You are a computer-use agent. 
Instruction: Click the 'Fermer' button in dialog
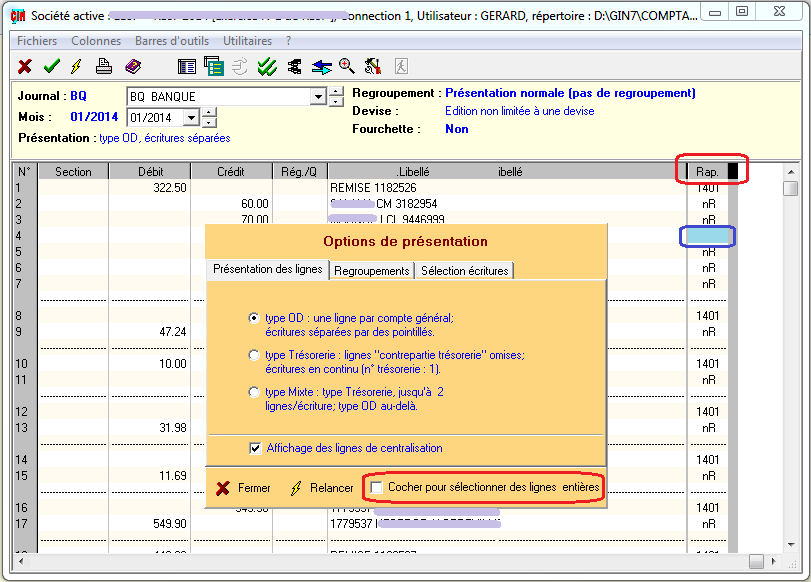coord(244,488)
